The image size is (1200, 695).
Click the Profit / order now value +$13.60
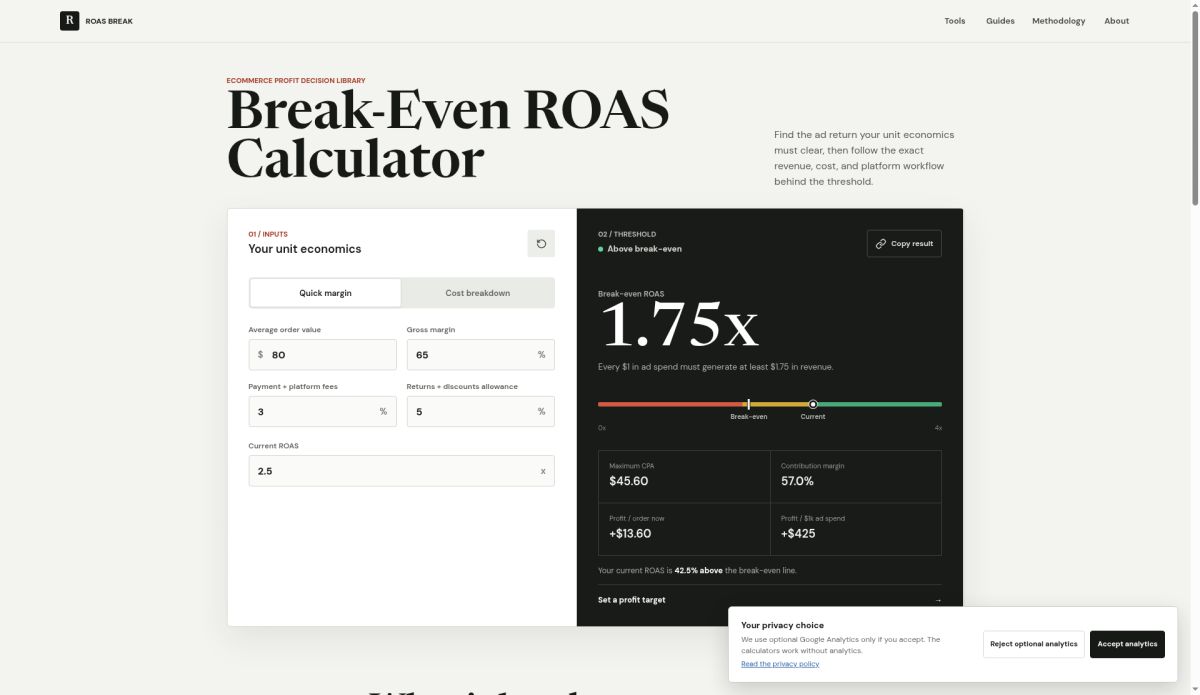click(630, 534)
